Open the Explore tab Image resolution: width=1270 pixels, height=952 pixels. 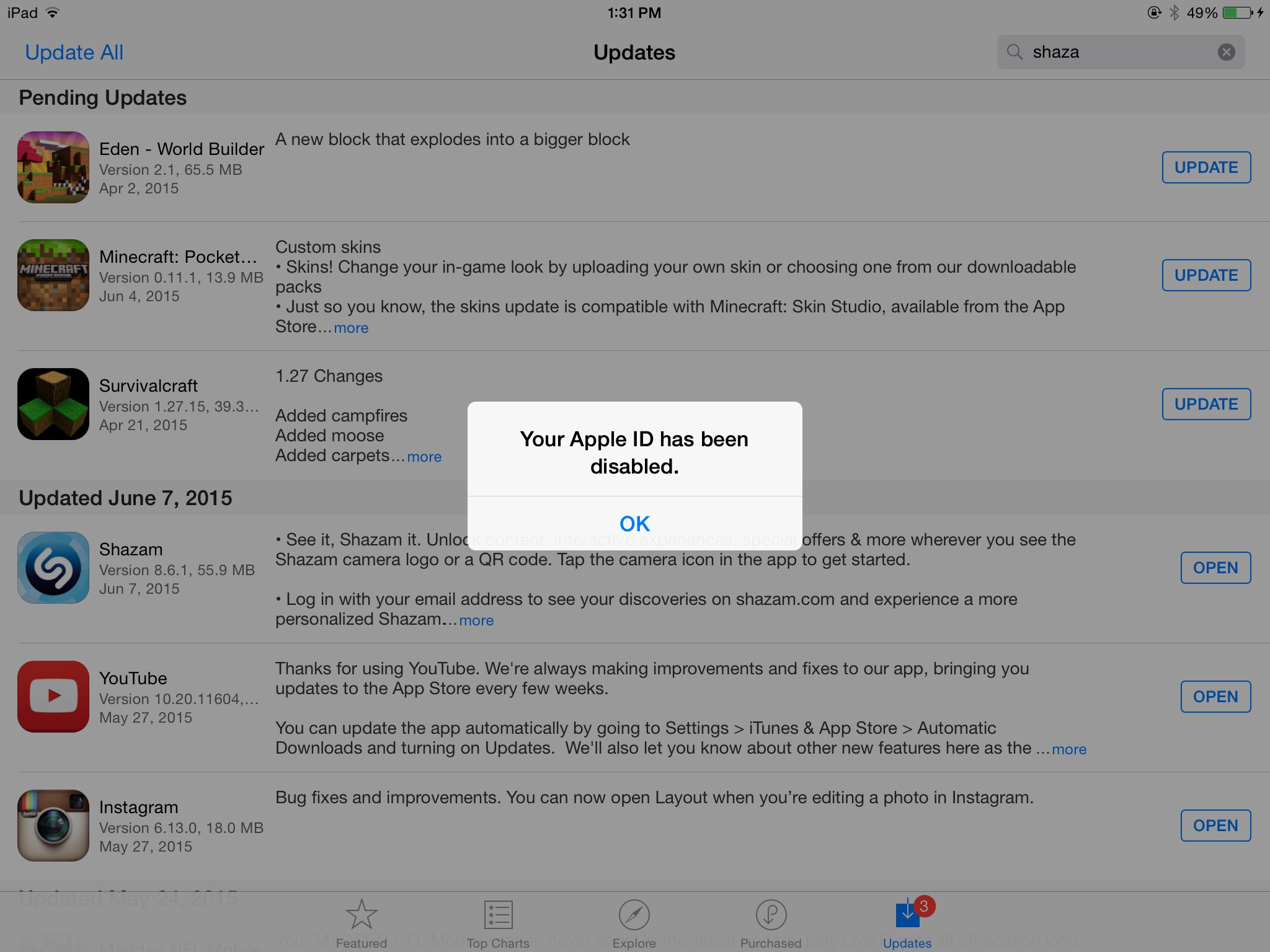point(634,923)
